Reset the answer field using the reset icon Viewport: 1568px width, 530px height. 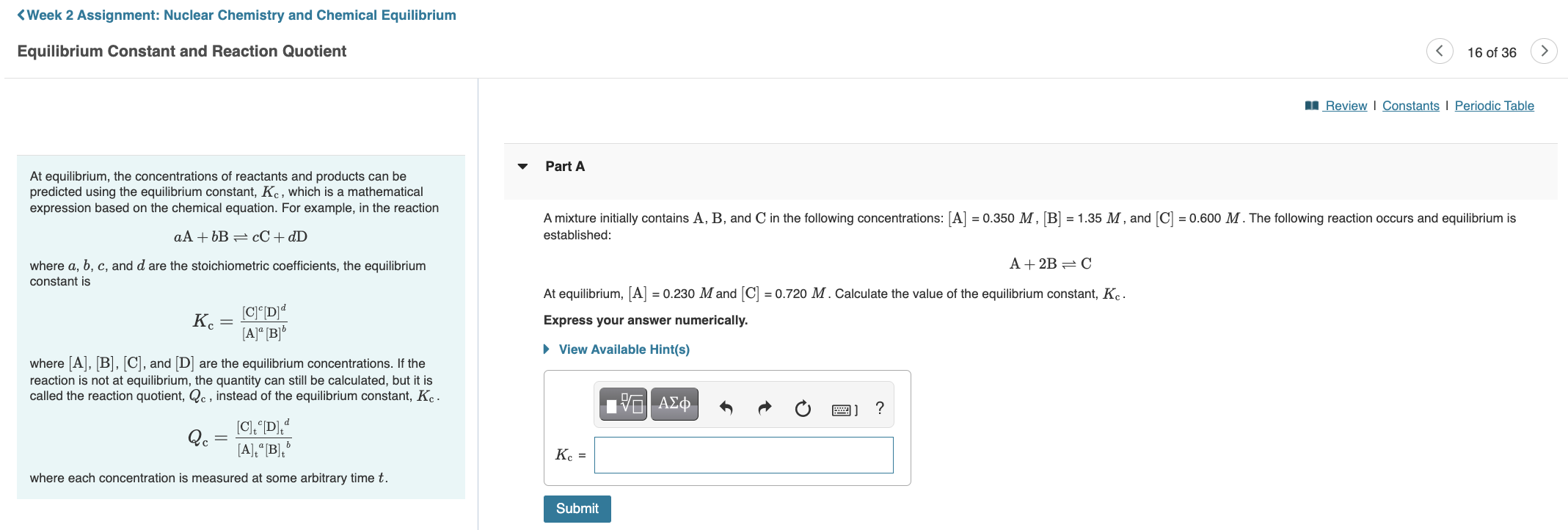point(802,408)
